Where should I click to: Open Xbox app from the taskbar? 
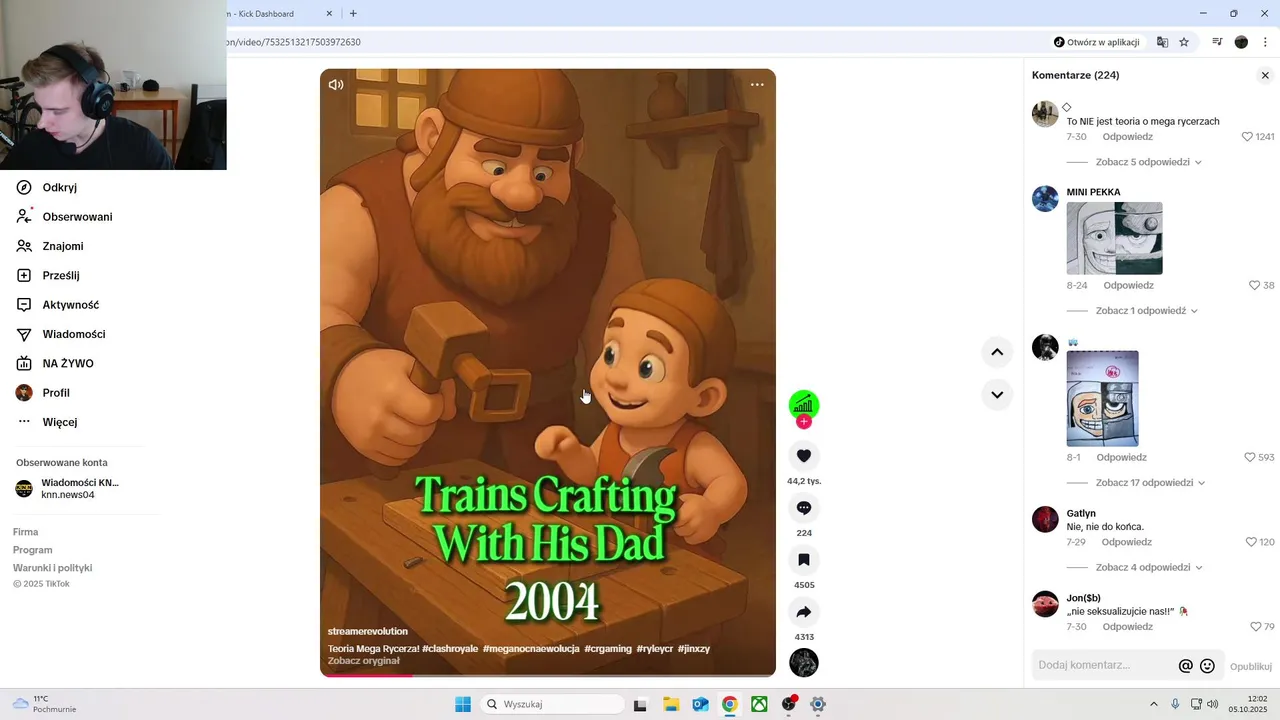[760, 704]
